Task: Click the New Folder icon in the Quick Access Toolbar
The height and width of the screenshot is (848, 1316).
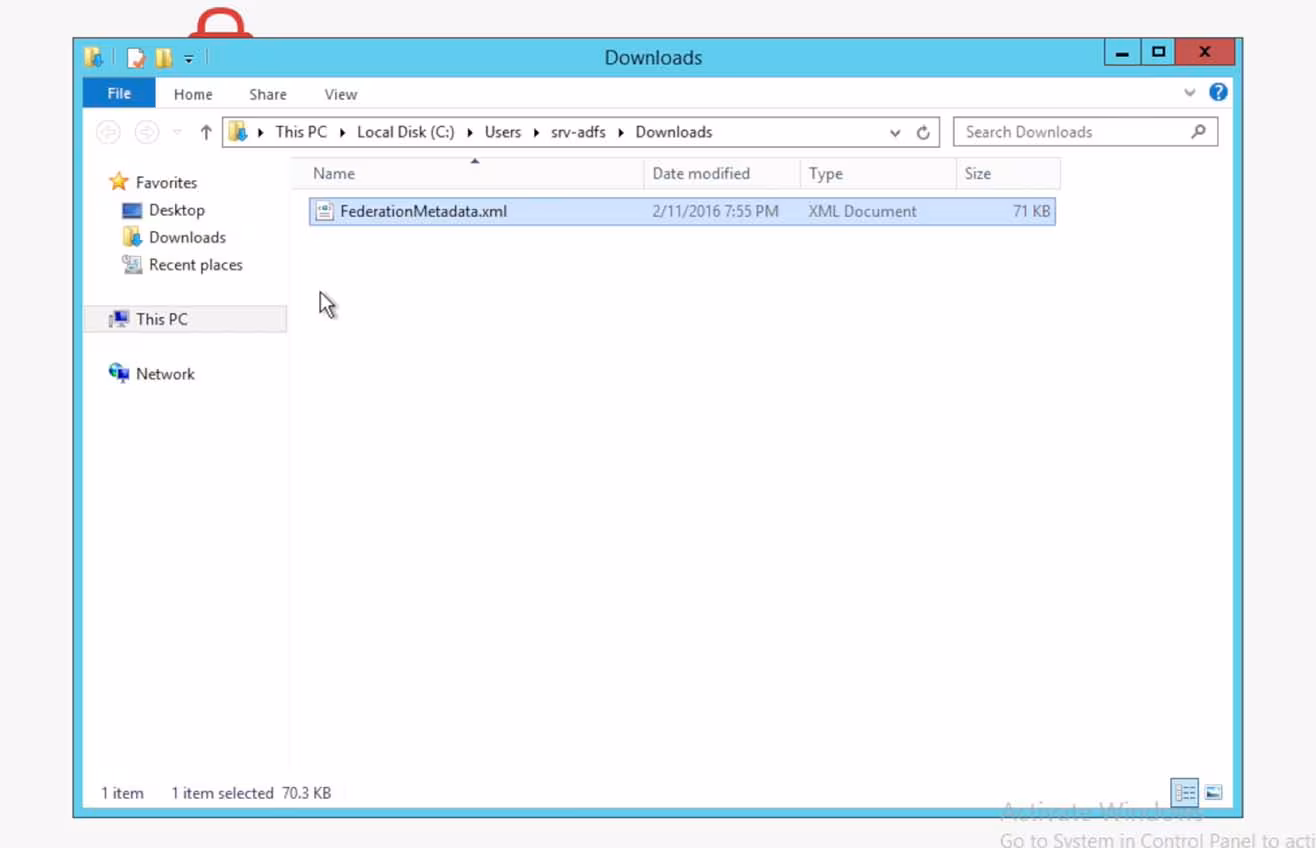Action: click(x=162, y=57)
